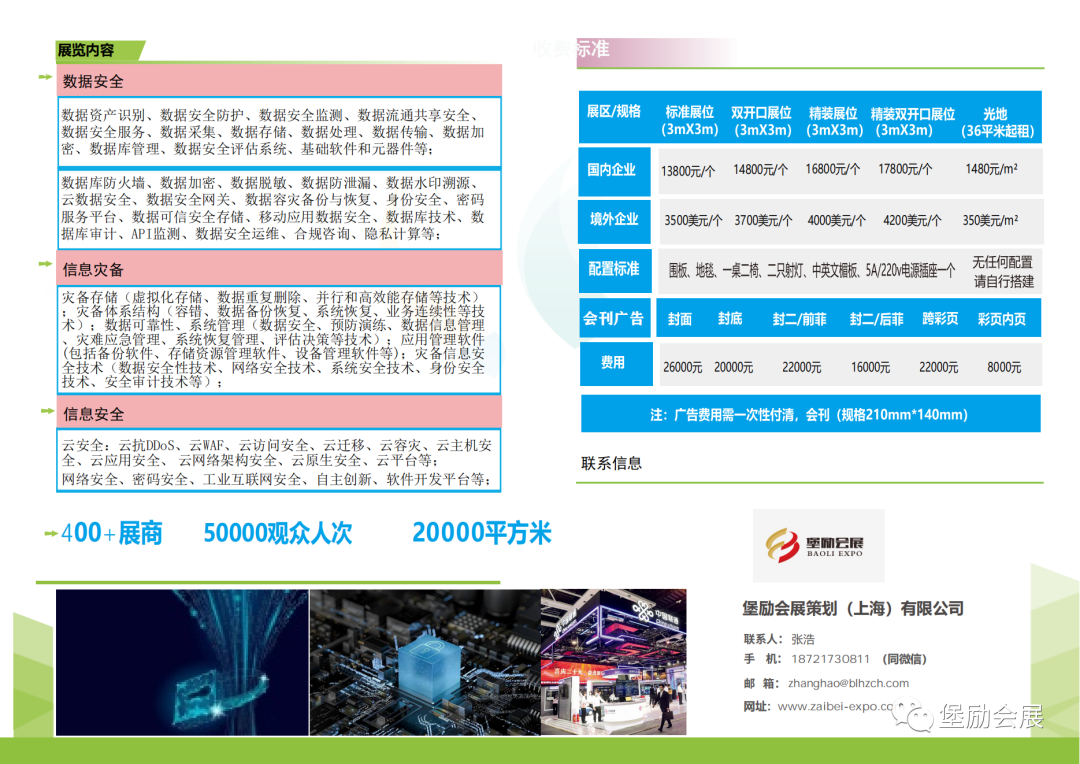
Task: Open the glowing lock cube circuit photo
Action: [x=425, y=662]
